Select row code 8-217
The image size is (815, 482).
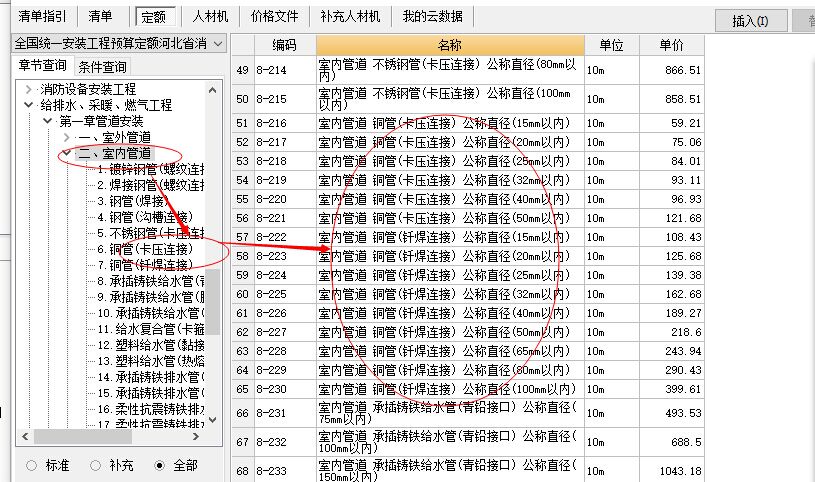click(272, 142)
